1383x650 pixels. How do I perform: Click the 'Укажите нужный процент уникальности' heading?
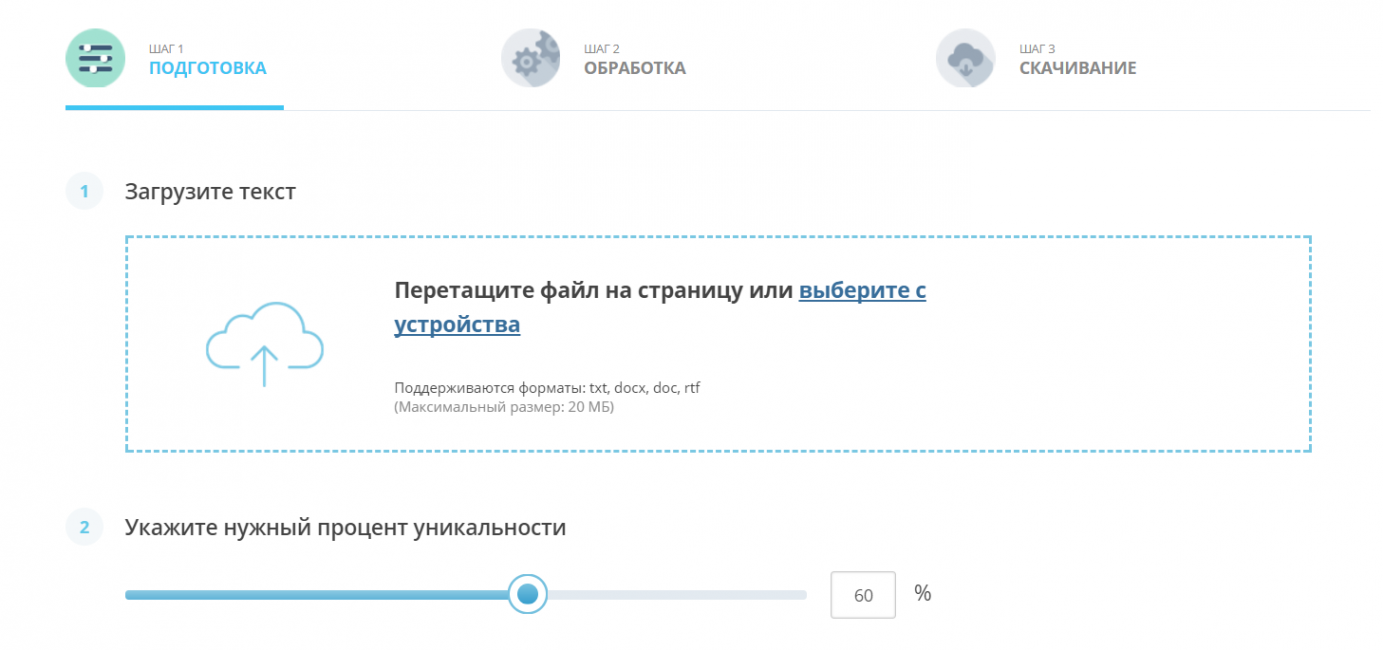[x=345, y=527]
